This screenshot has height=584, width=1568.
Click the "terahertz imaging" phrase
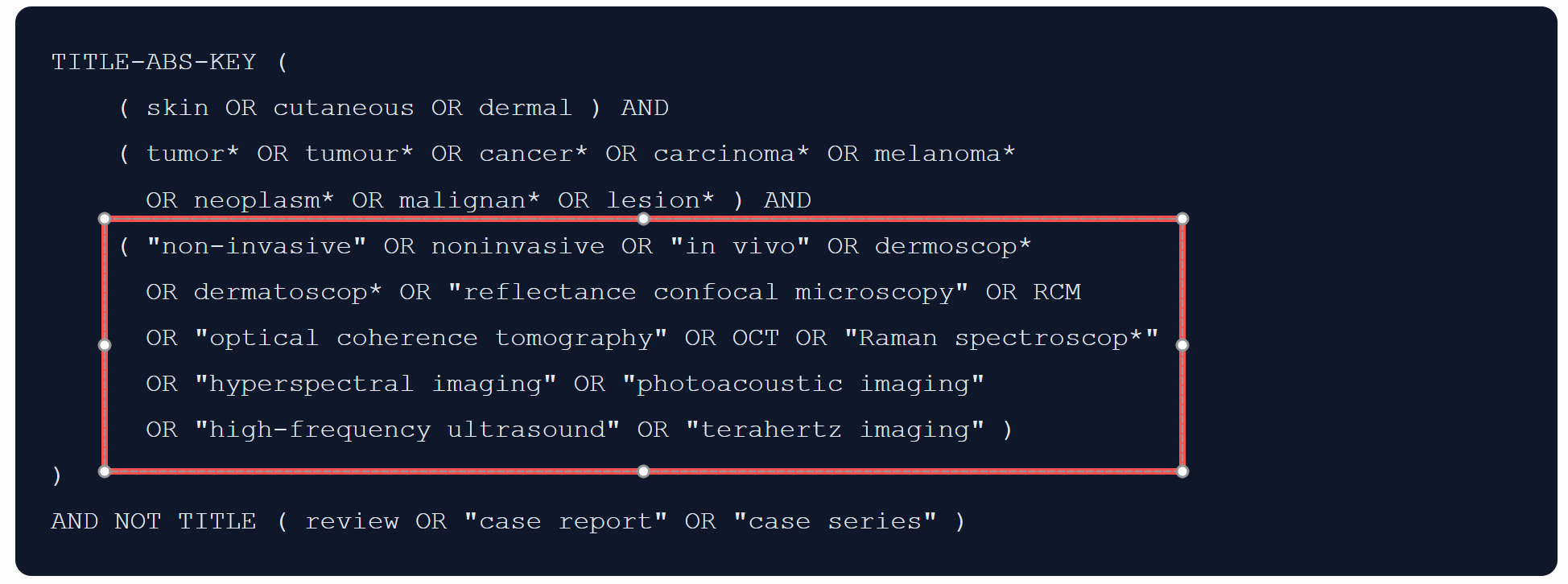(836, 430)
